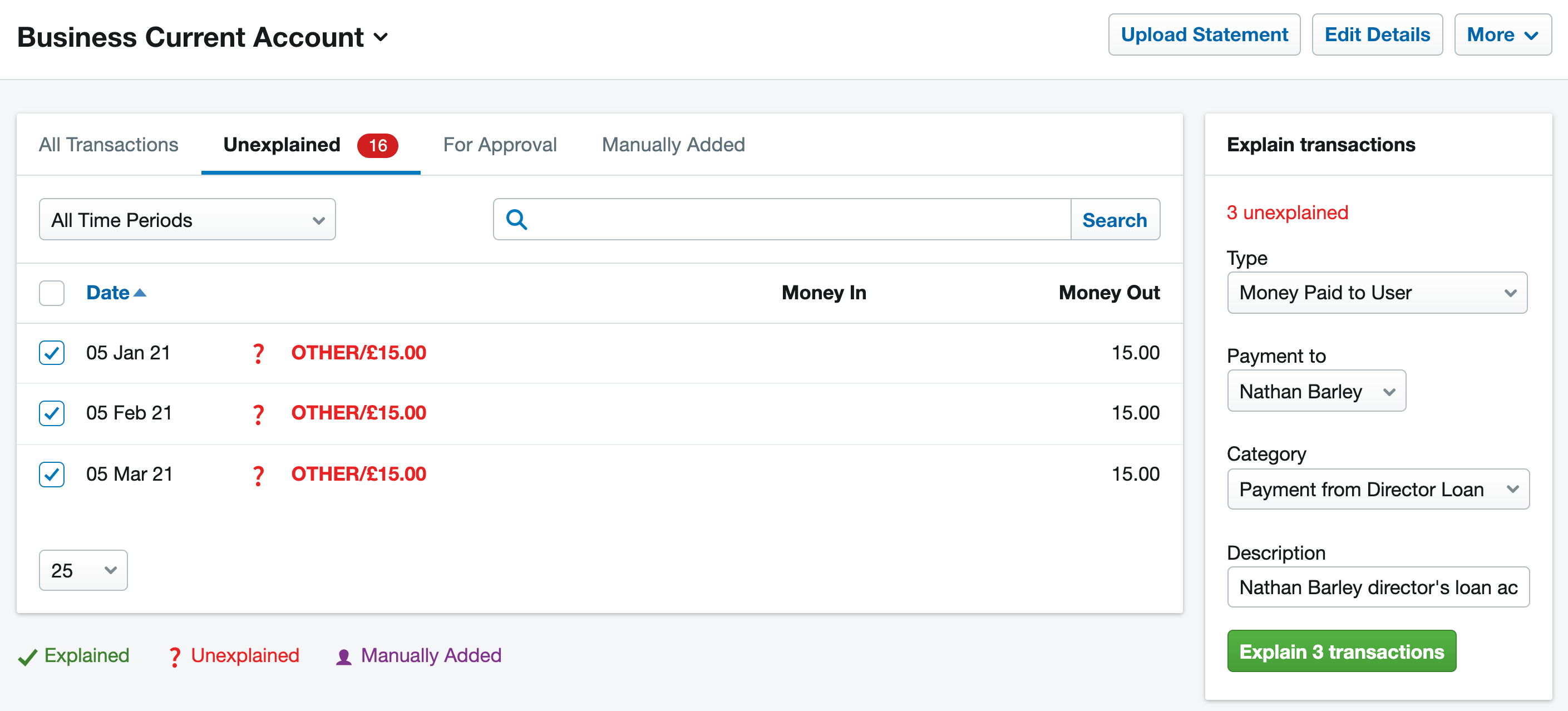1568x711 pixels.
Task: Open the 25 per page dropdown
Action: 83,570
